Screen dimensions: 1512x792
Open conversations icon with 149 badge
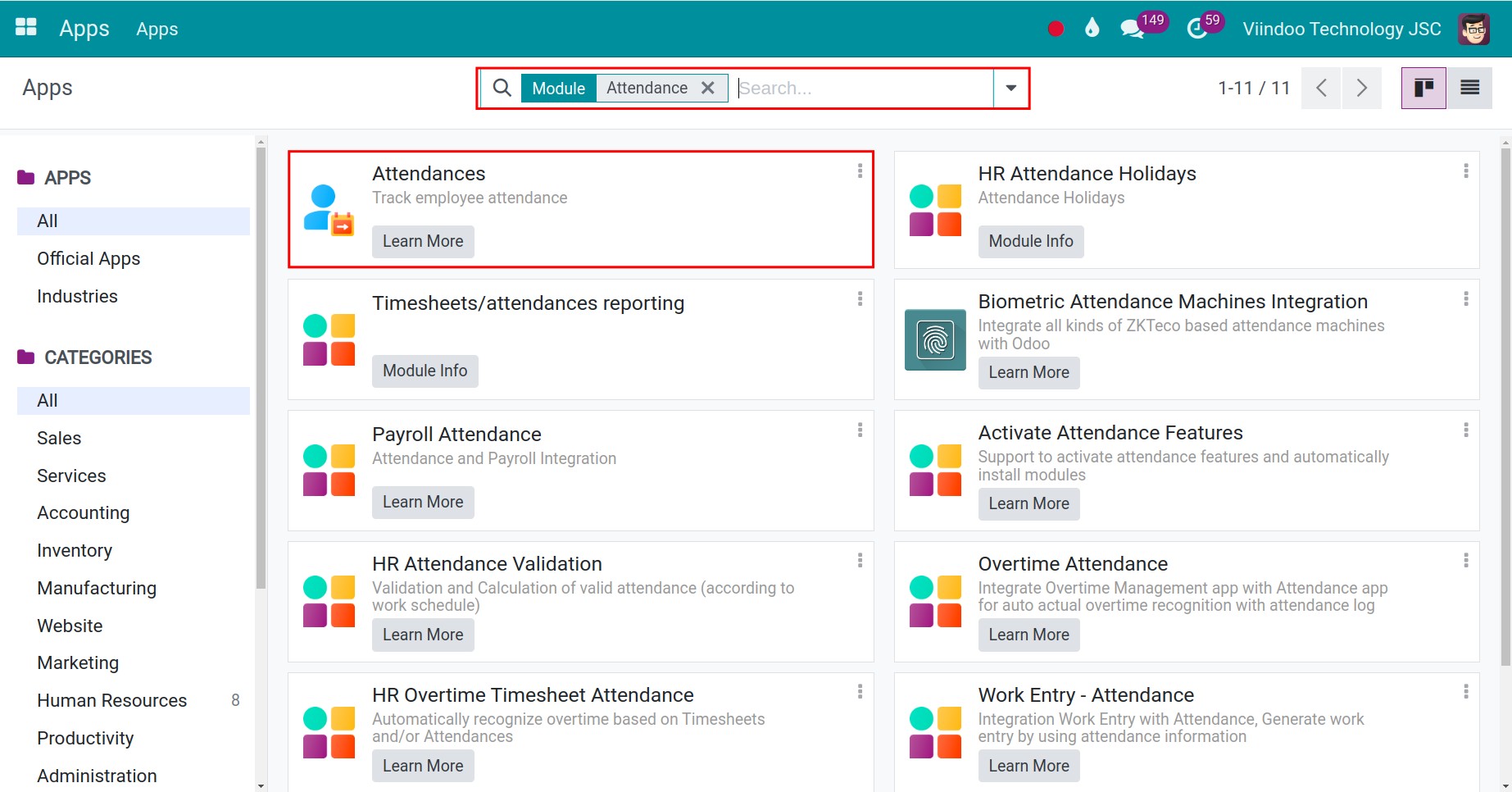(1132, 29)
